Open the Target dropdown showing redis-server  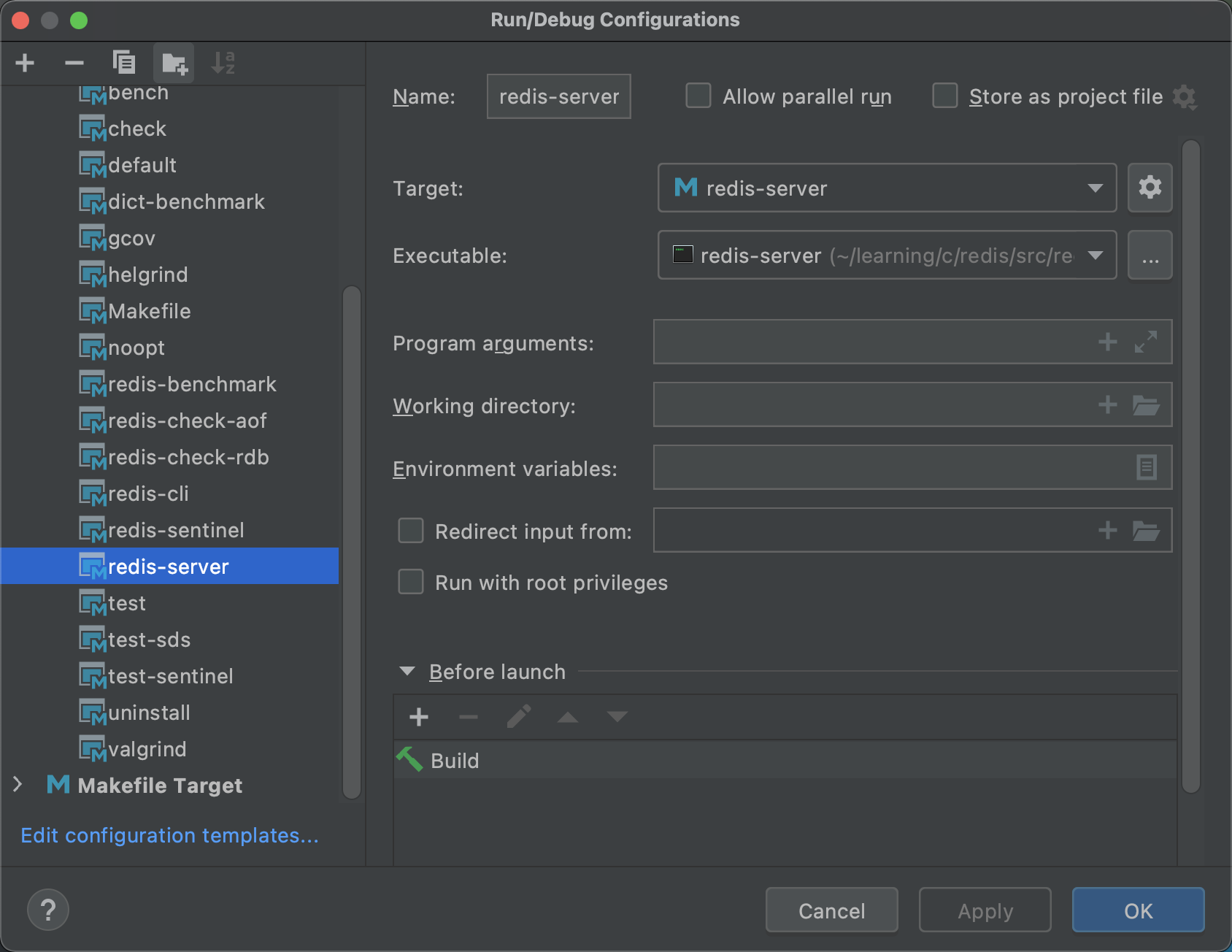click(x=888, y=188)
